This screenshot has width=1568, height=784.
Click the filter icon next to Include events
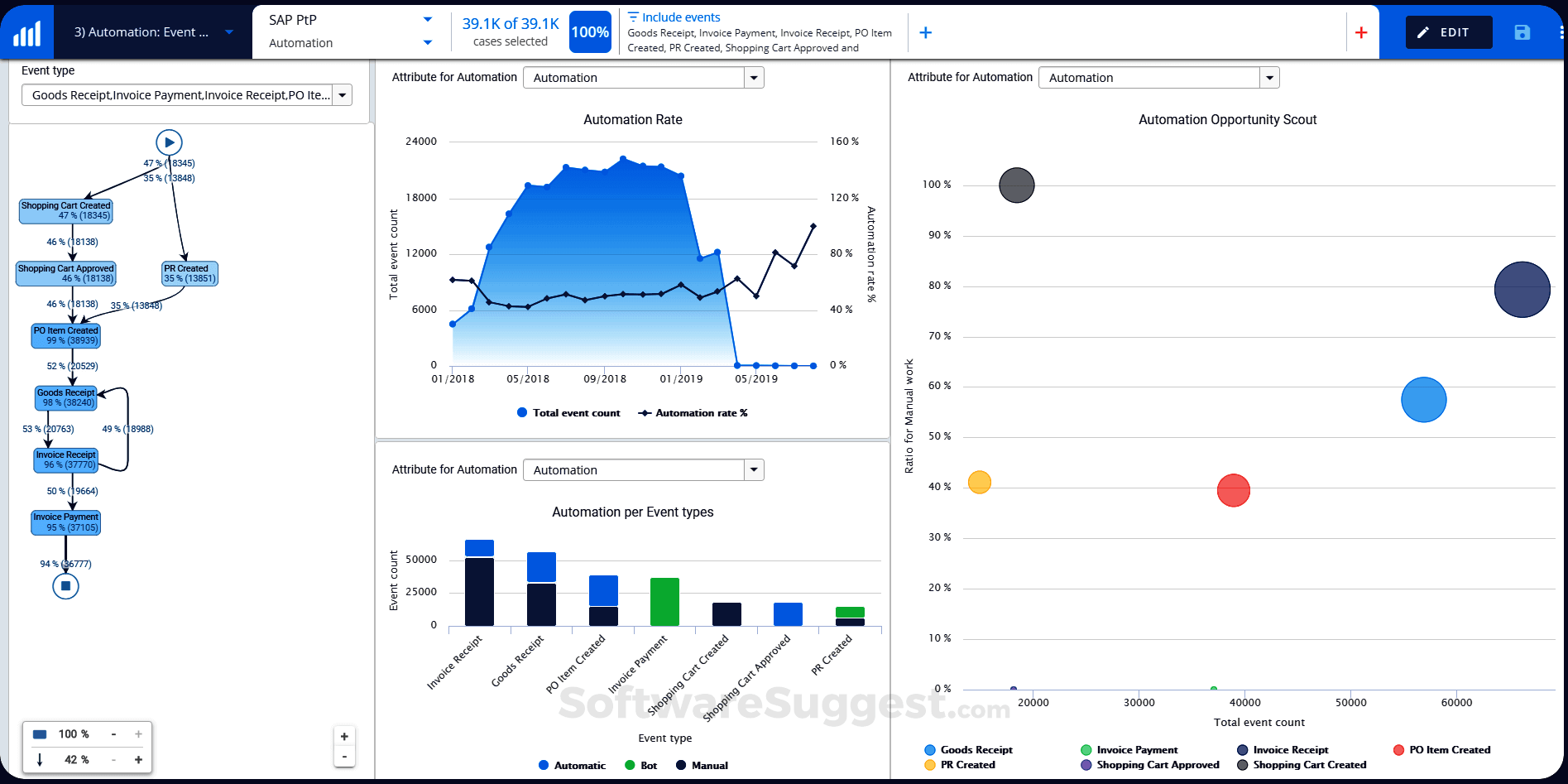point(632,16)
